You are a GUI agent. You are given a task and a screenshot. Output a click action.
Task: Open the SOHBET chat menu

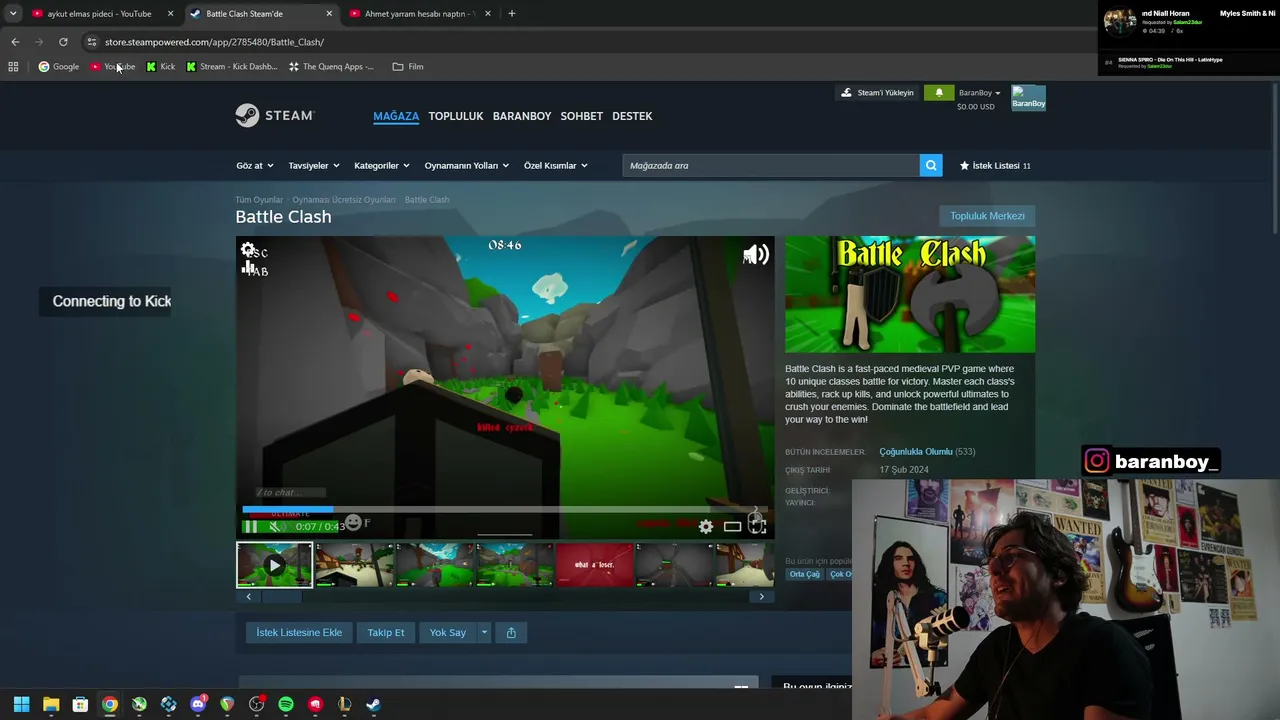coord(581,116)
